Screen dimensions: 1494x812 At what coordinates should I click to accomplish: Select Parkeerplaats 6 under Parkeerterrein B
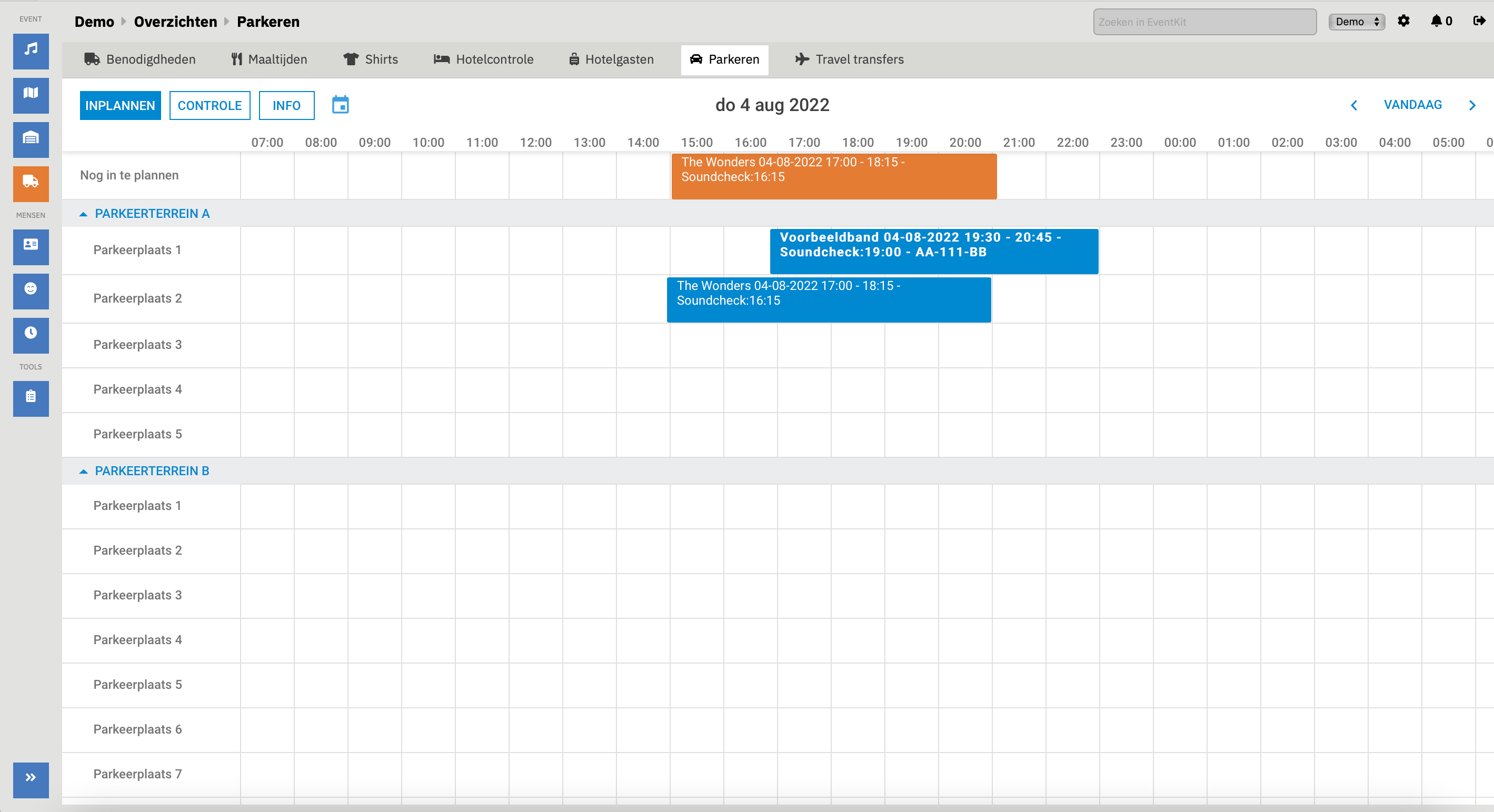pos(137,729)
